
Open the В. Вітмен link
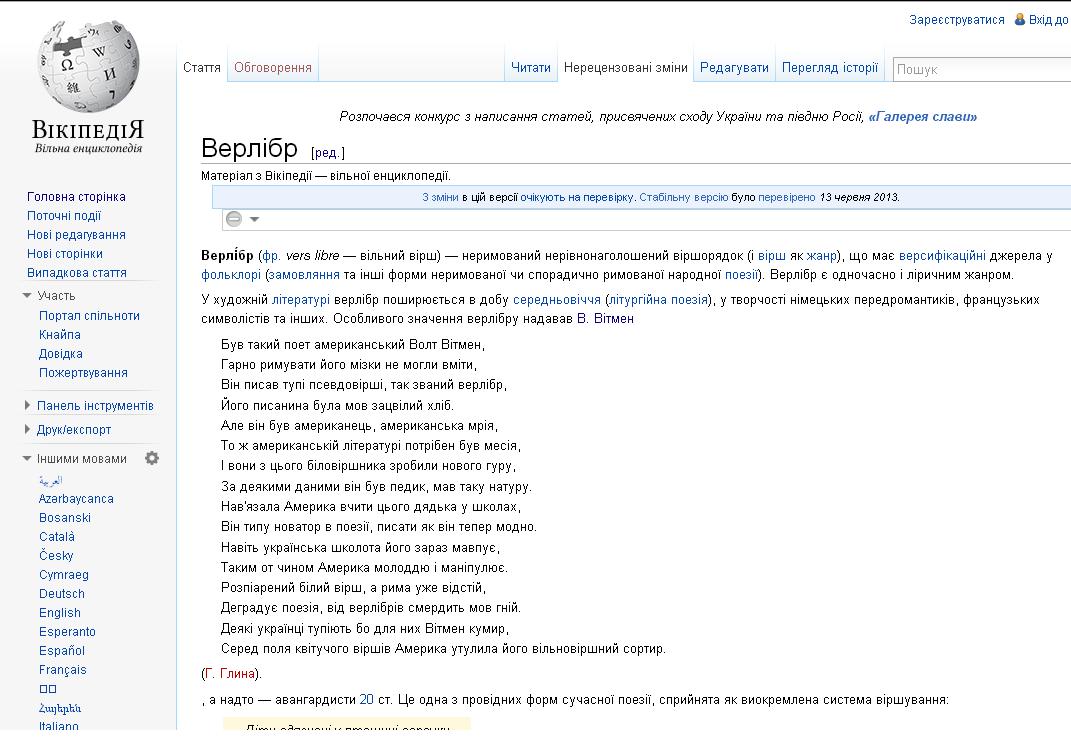point(605,318)
